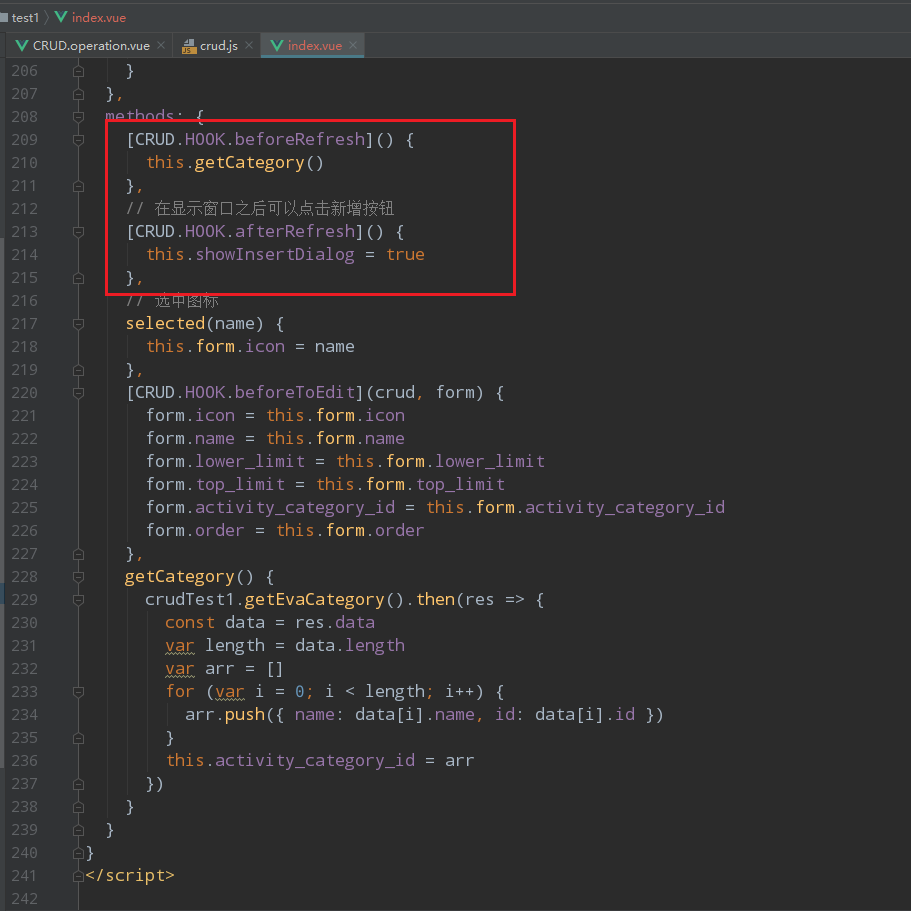Click the getEvaCategory call on line 229
This screenshot has width=911, height=911.
tap(314, 600)
